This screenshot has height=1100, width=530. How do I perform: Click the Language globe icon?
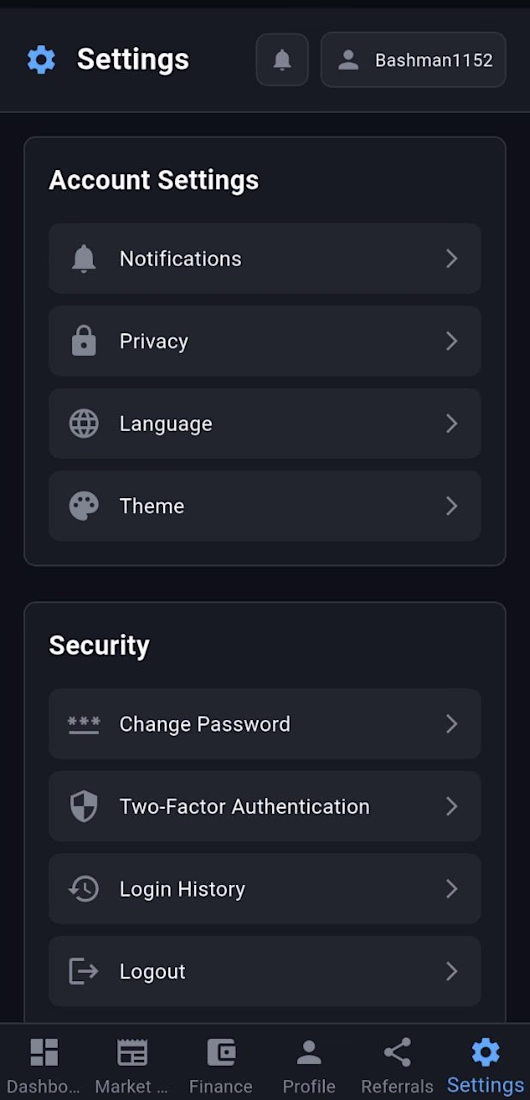click(84, 424)
